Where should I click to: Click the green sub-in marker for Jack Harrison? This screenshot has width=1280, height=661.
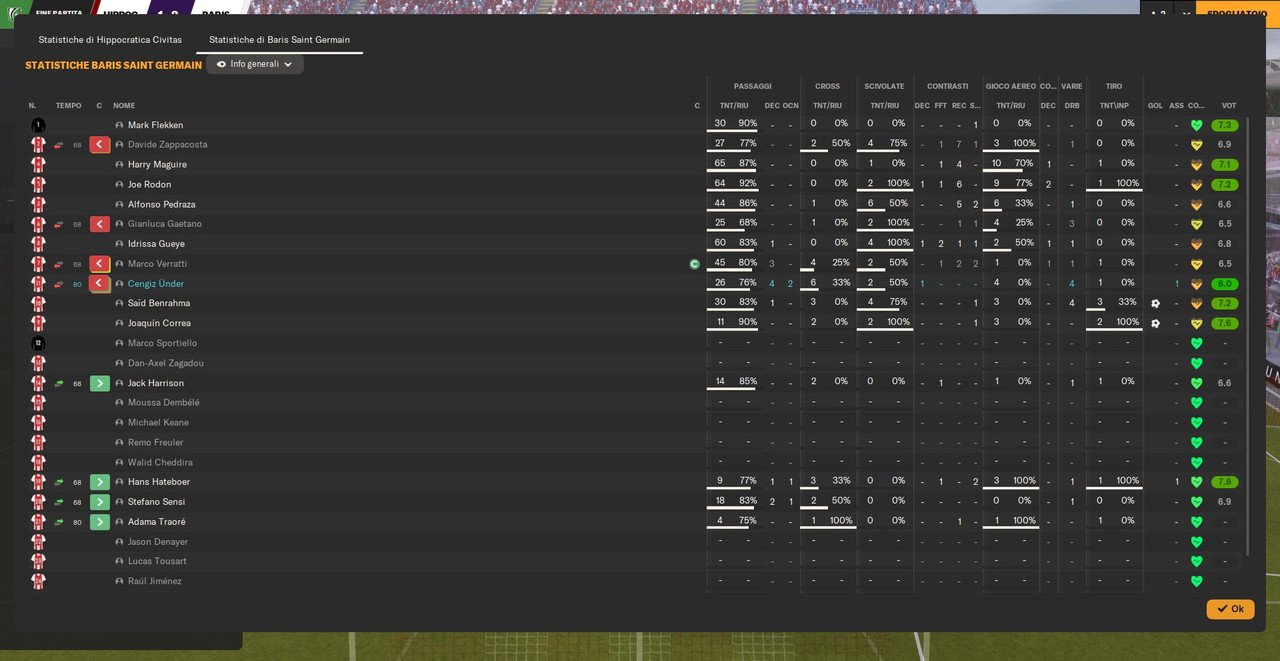pos(59,383)
